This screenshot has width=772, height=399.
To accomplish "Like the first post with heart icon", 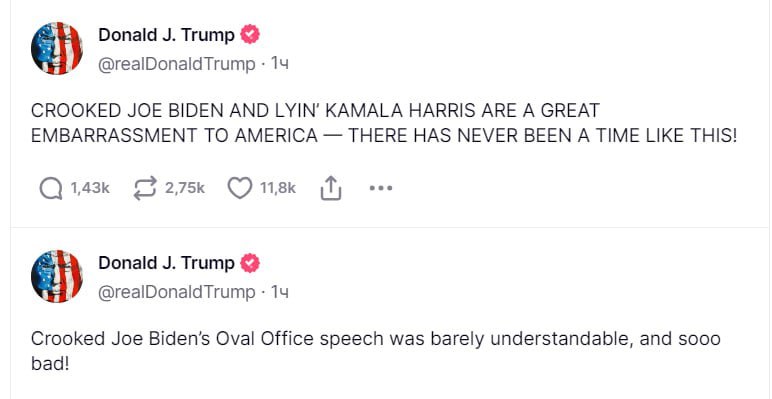I will coord(240,189).
